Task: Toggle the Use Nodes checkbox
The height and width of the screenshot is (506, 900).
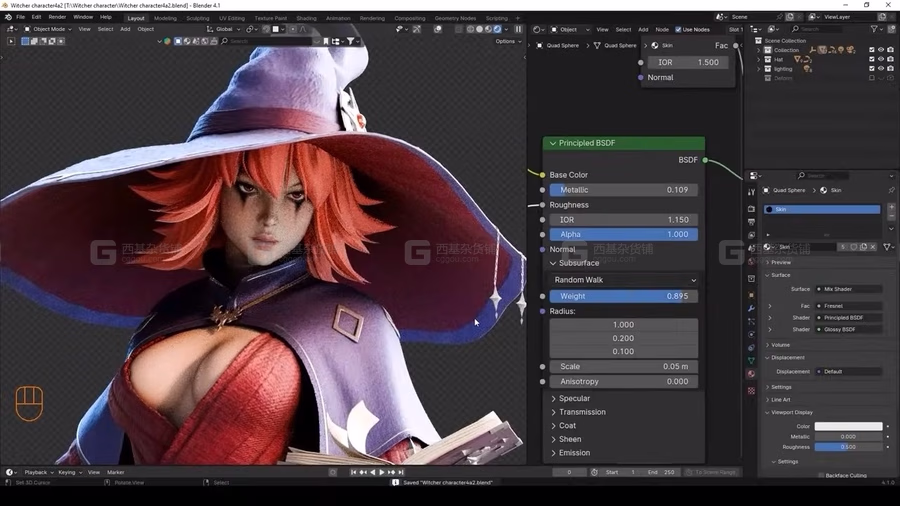Action: click(x=678, y=29)
